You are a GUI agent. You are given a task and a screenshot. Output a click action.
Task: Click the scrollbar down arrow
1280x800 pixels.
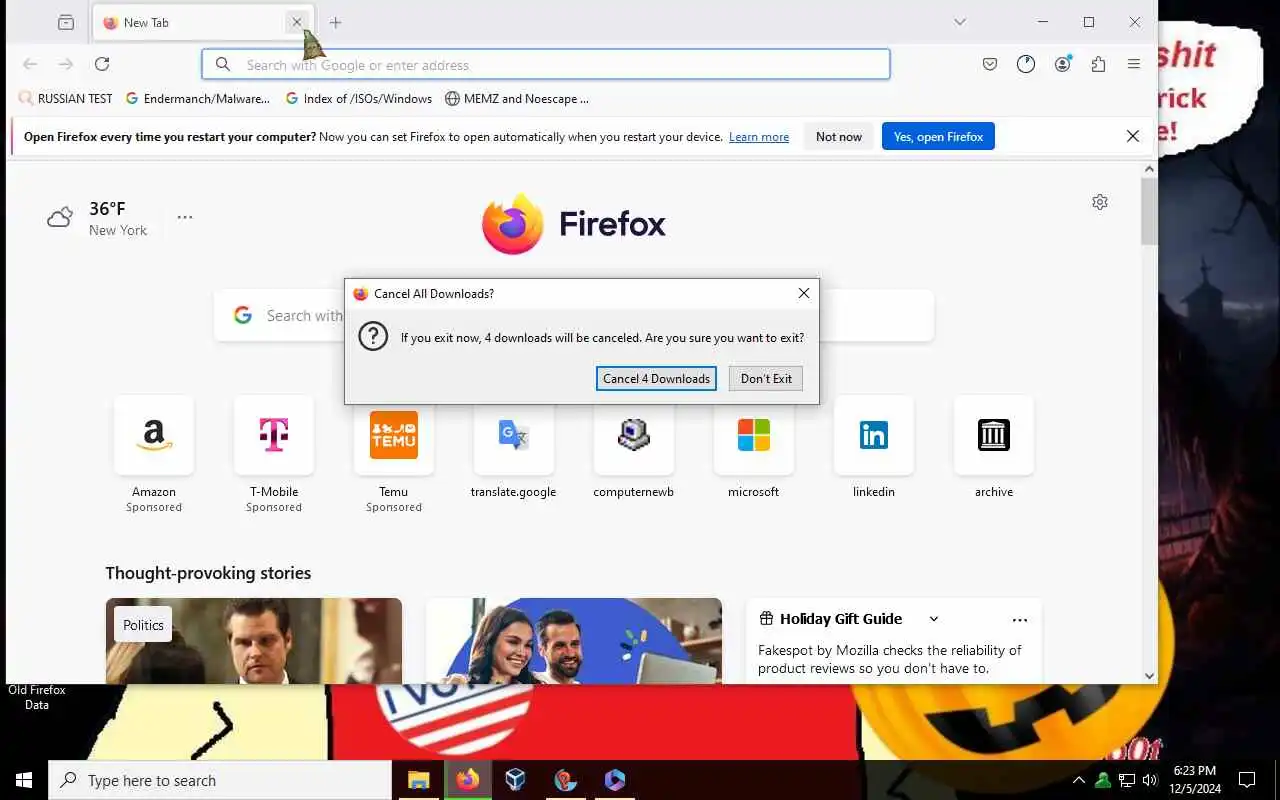1149,676
